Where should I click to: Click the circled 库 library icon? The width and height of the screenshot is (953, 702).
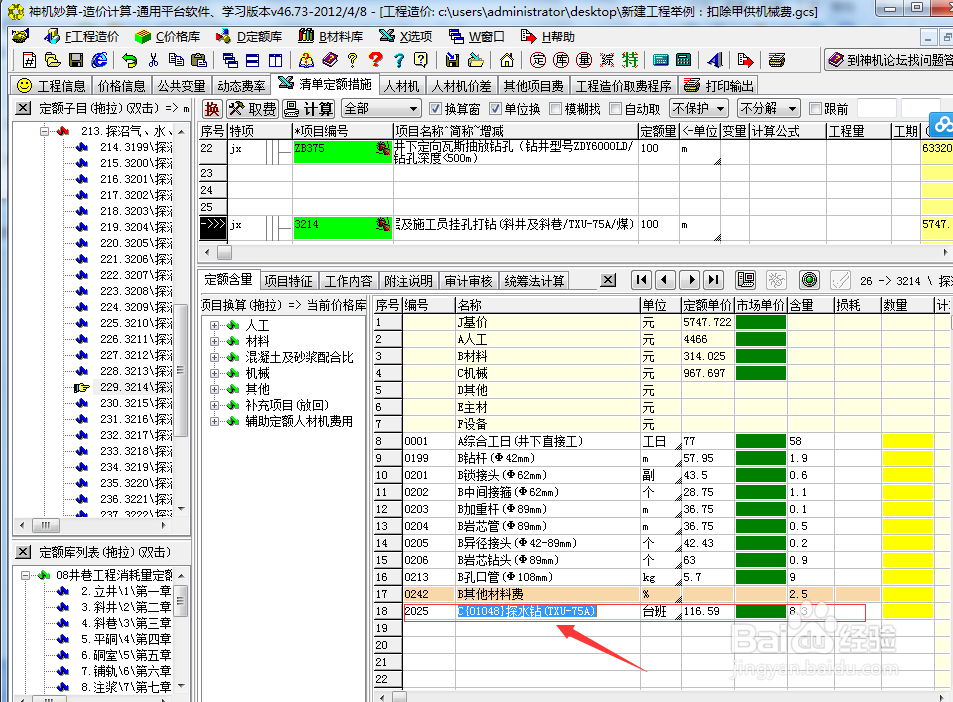(x=561, y=60)
